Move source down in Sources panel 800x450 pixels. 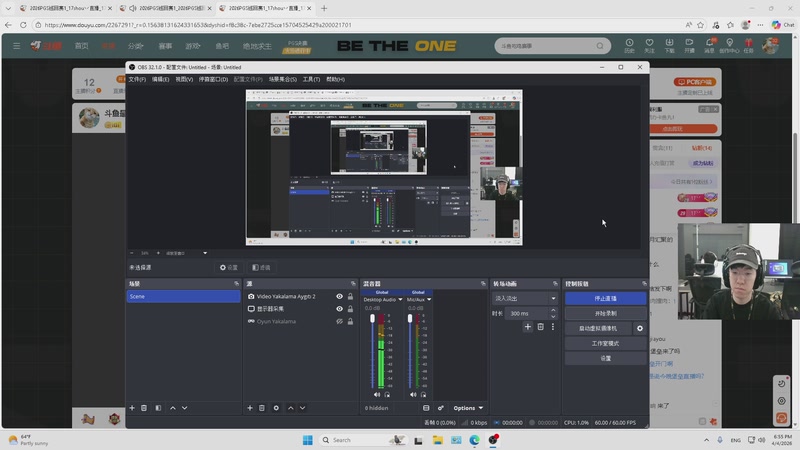point(303,408)
